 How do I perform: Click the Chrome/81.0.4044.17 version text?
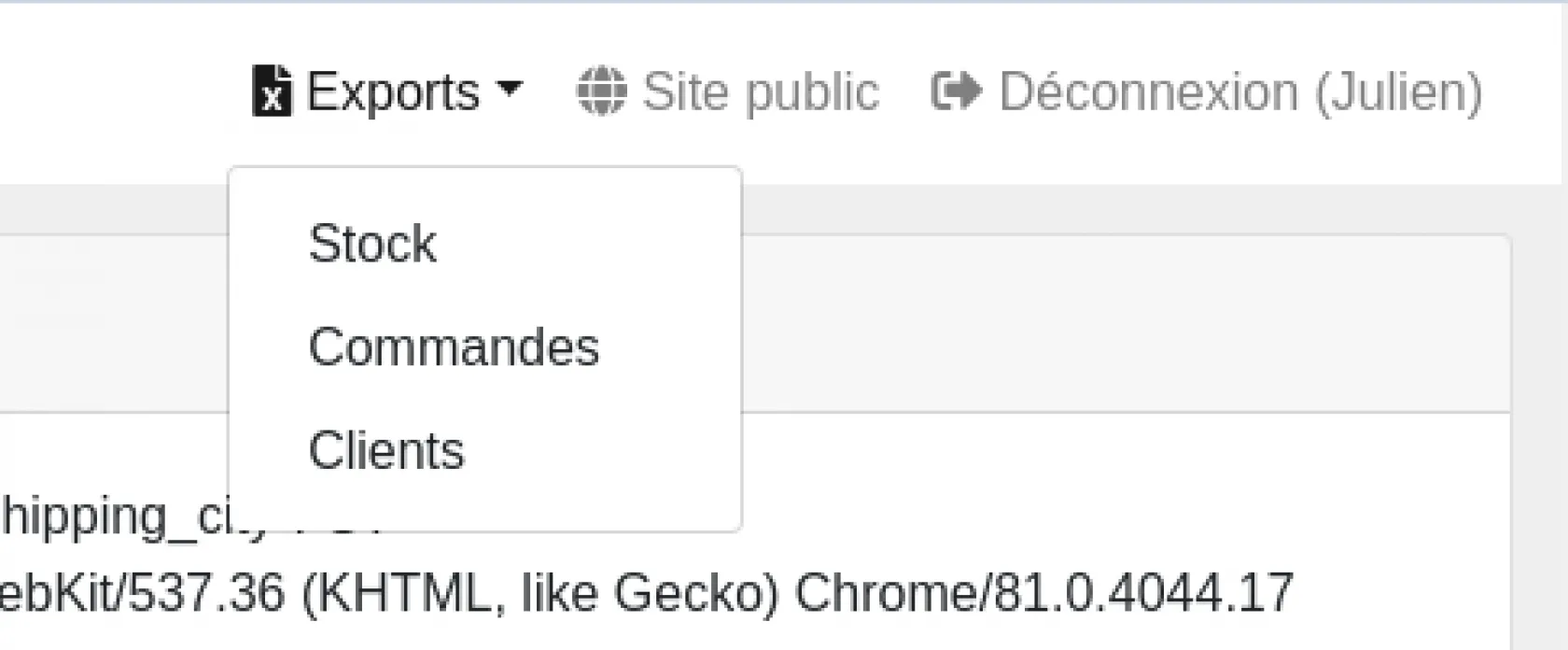1043,593
